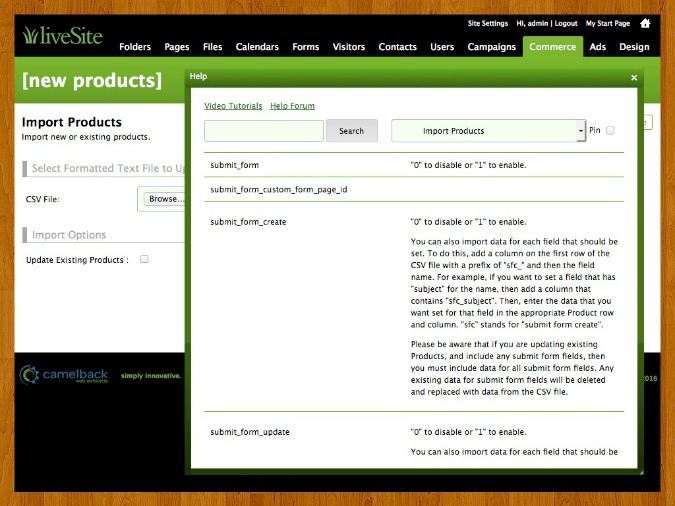Click the submit_form field name

tap(235, 165)
